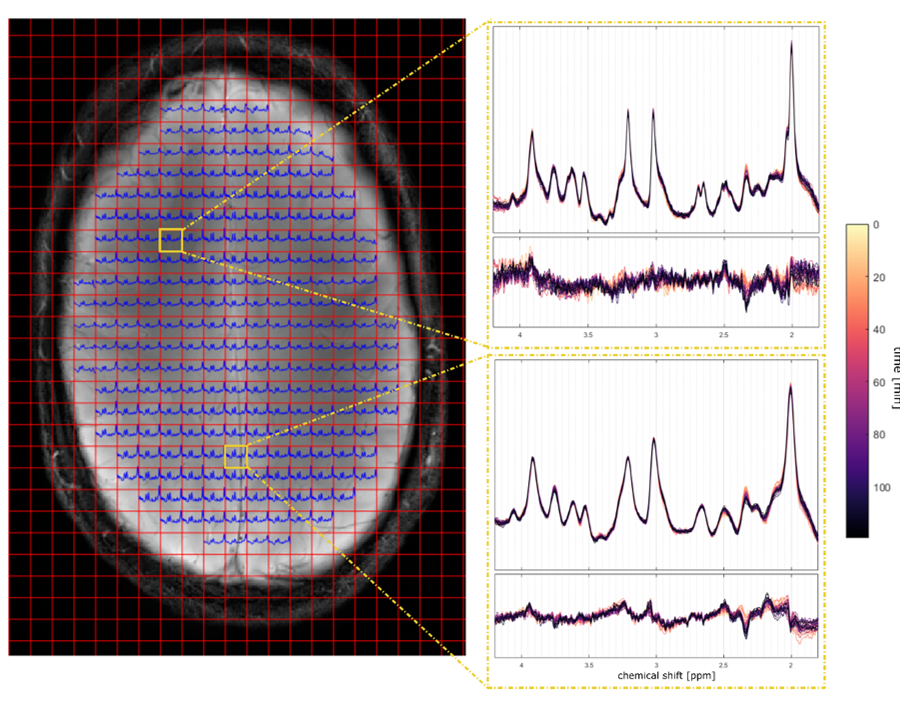The height and width of the screenshot is (705, 900).
Task: Click the 3.9 ppm peak in upper spectrum
Action: coord(532,133)
